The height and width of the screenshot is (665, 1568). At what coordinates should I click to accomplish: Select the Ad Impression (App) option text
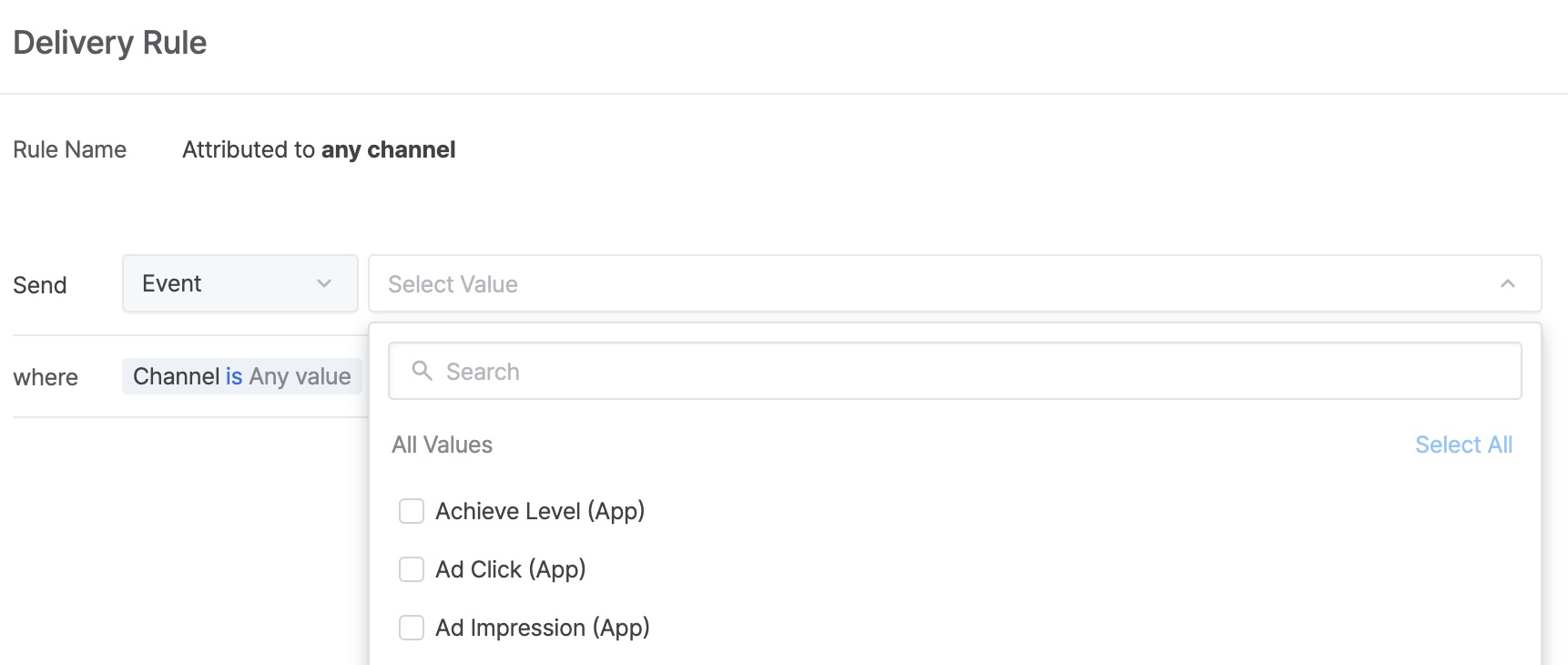[542, 628]
